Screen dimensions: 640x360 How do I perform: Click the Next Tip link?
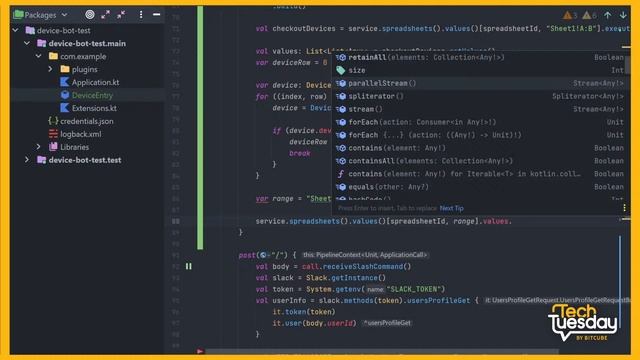(451, 208)
